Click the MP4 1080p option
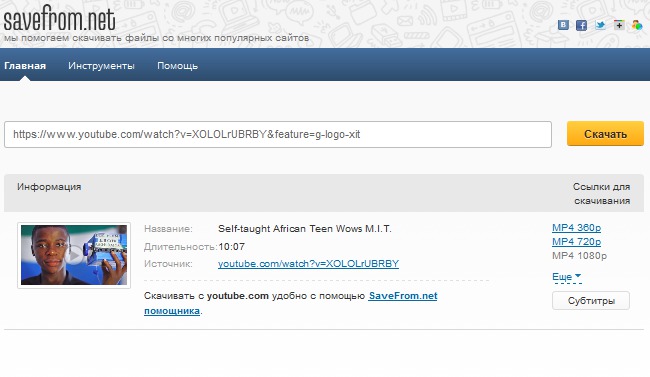650x377 pixels. [x=579, y=255]
